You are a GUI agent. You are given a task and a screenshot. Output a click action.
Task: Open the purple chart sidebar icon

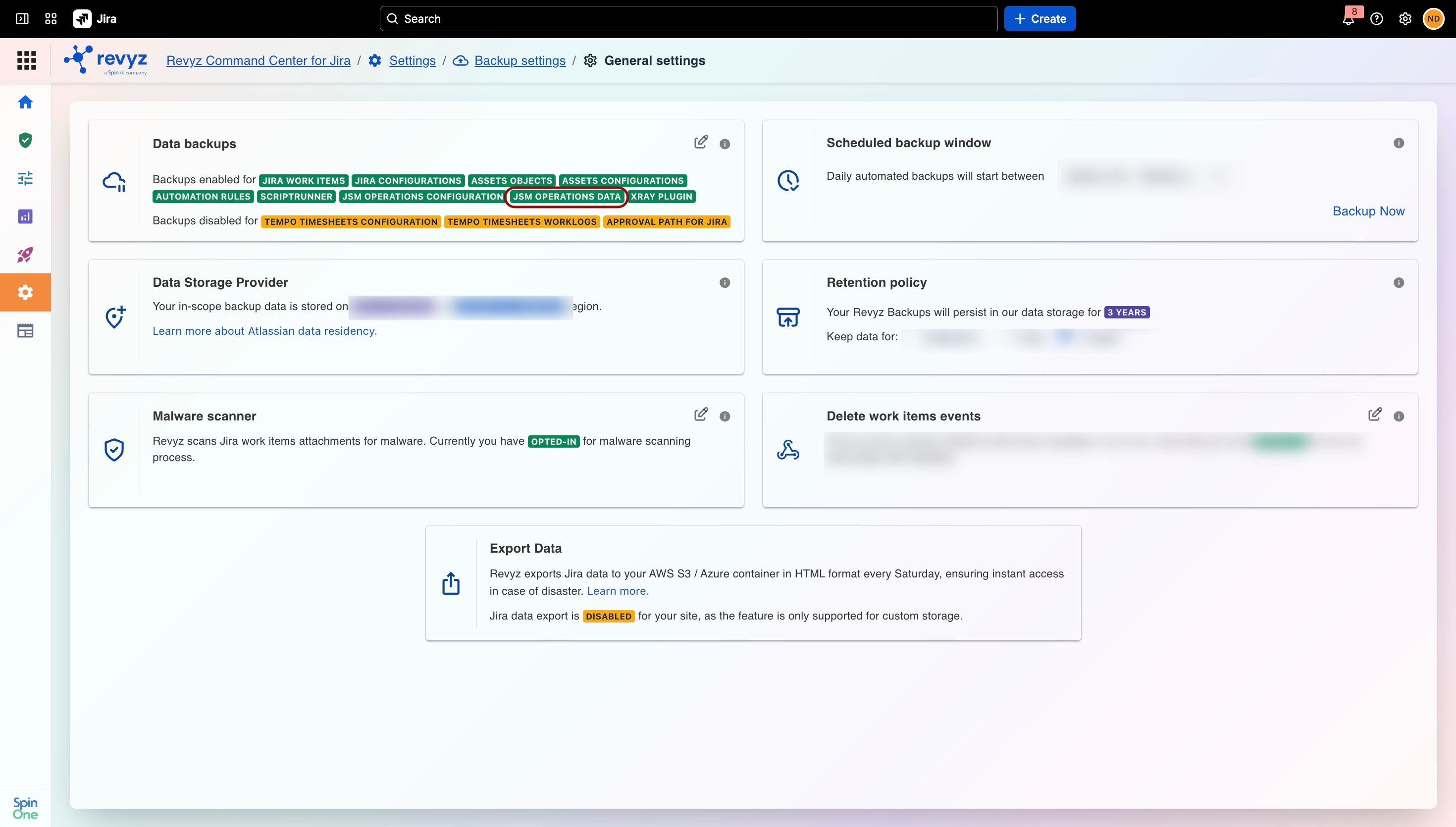tap(25, 216)
